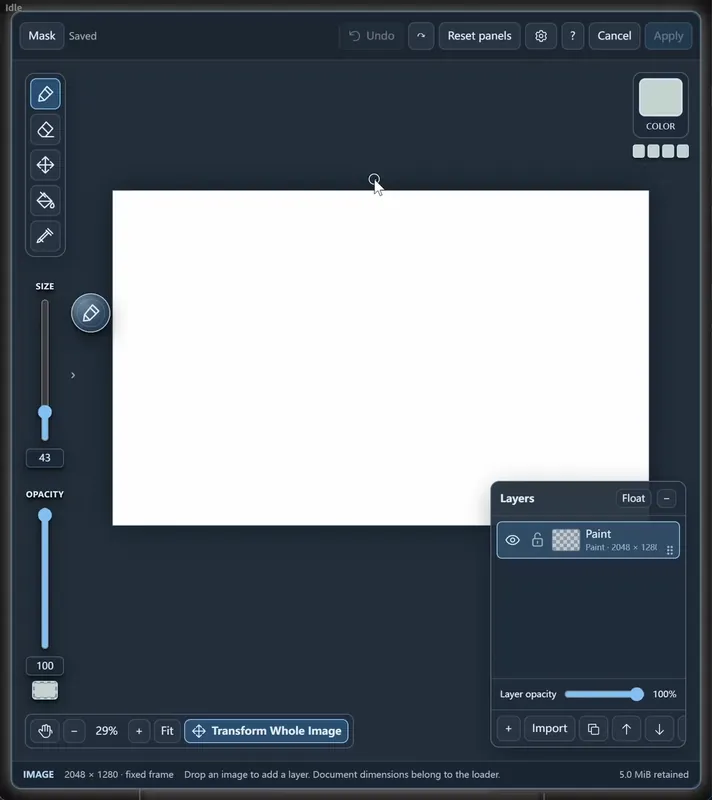Screen dimensions: 712x800
Task: Click the 5.0 MiB retained status
Action: pyautogui.click(x=654, y=774)
